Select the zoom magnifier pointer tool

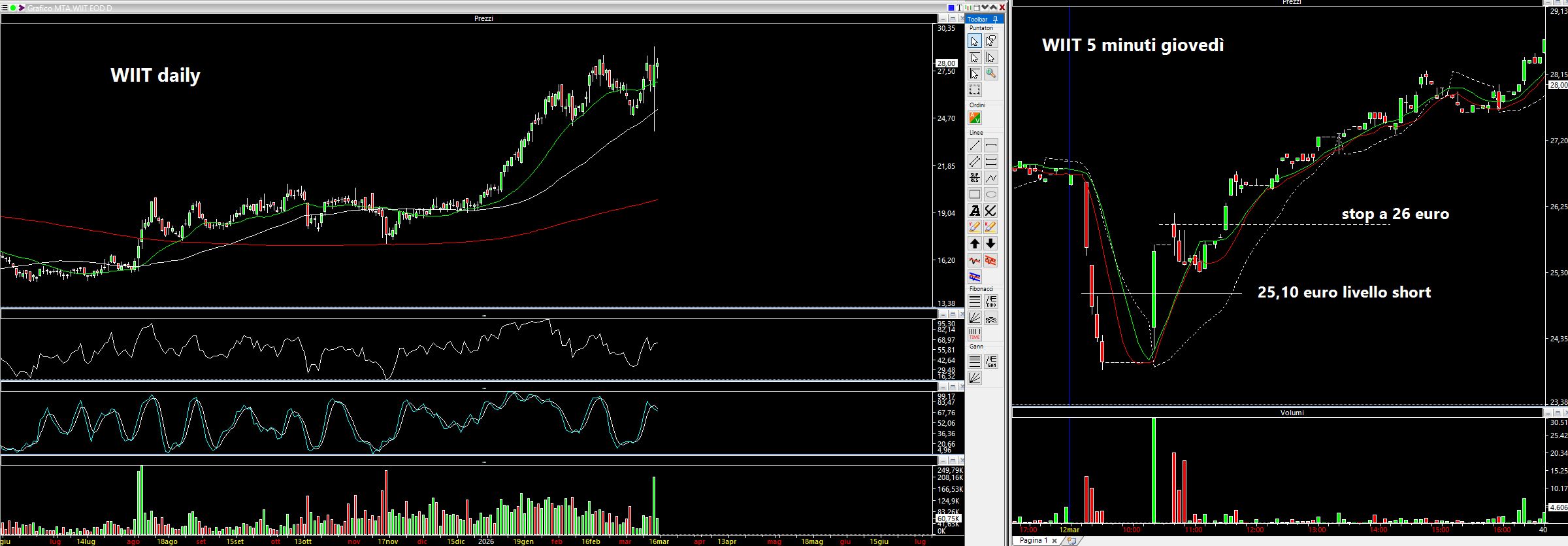[990, 74]
